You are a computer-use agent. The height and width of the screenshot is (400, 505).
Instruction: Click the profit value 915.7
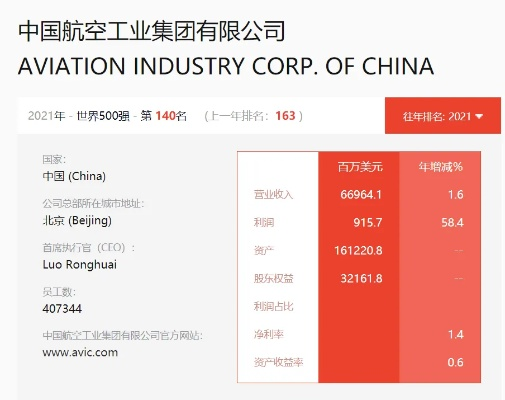click(x=368, y=222)
